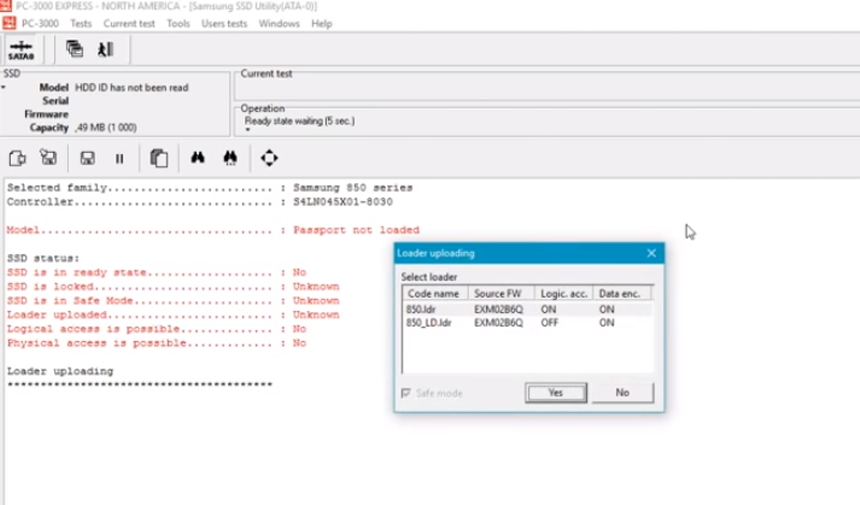Click the first document-export icon in the lower toolbar
Viewport: 860px width, 505px height.
pos(18,158)
